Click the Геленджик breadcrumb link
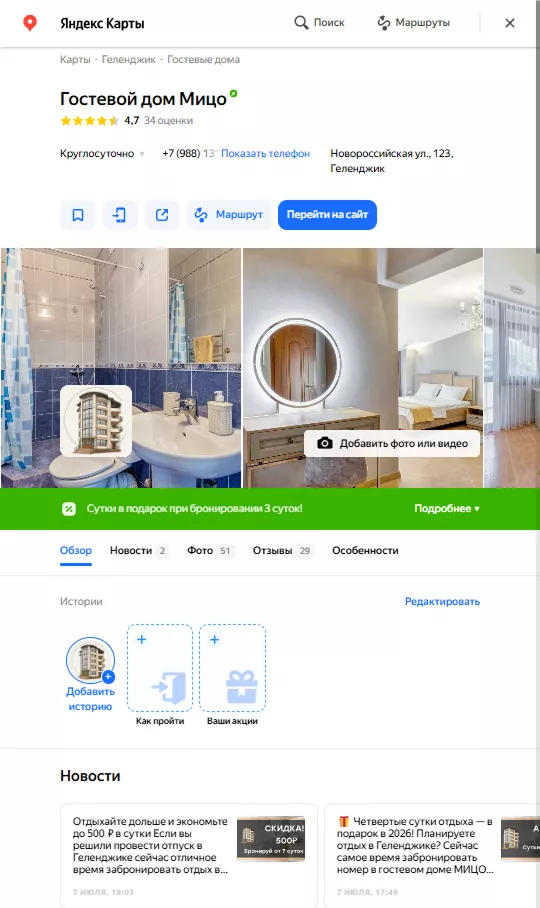 click(x=128, y=60)
